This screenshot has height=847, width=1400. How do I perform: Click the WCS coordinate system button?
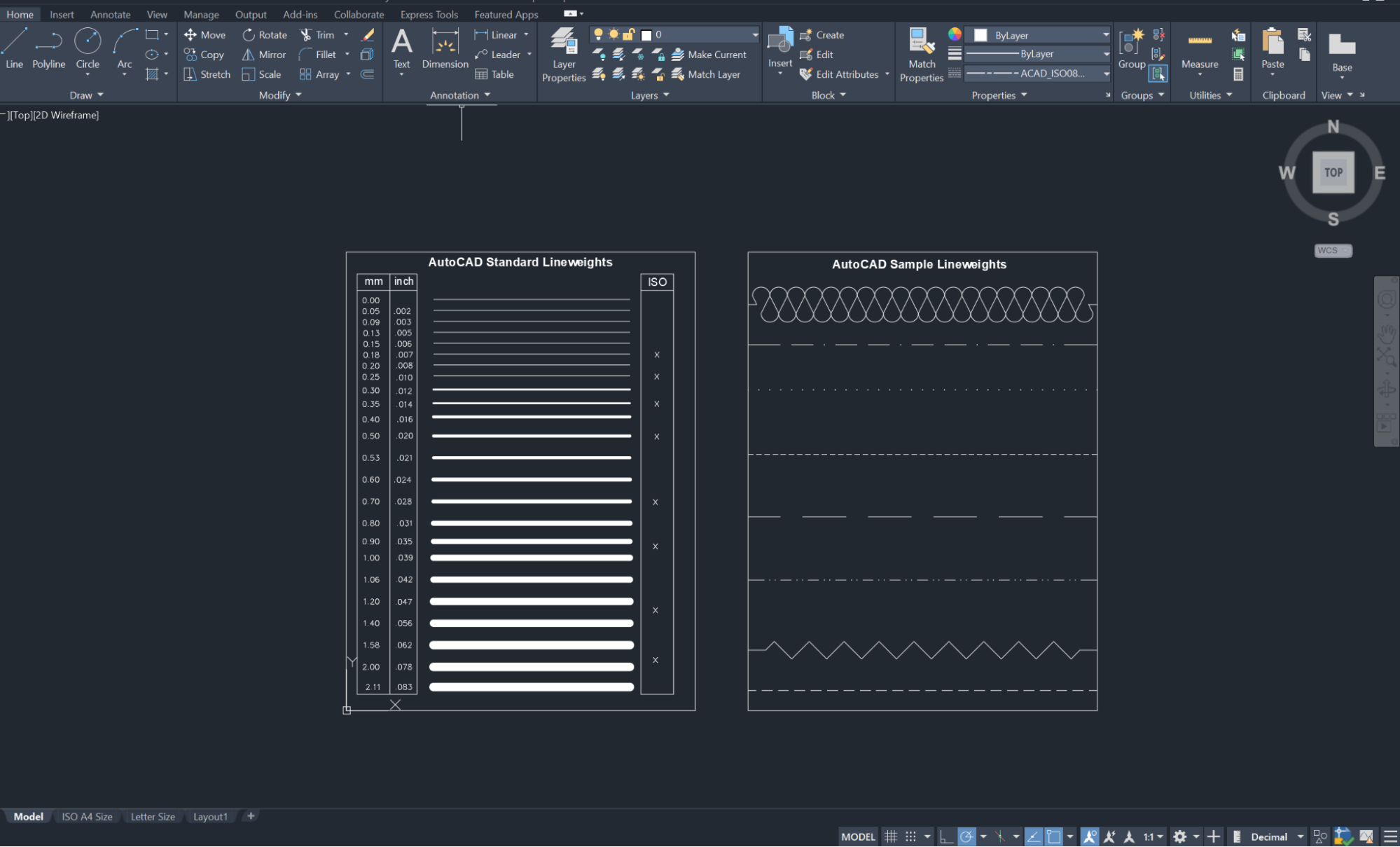tap(1333, 250)
